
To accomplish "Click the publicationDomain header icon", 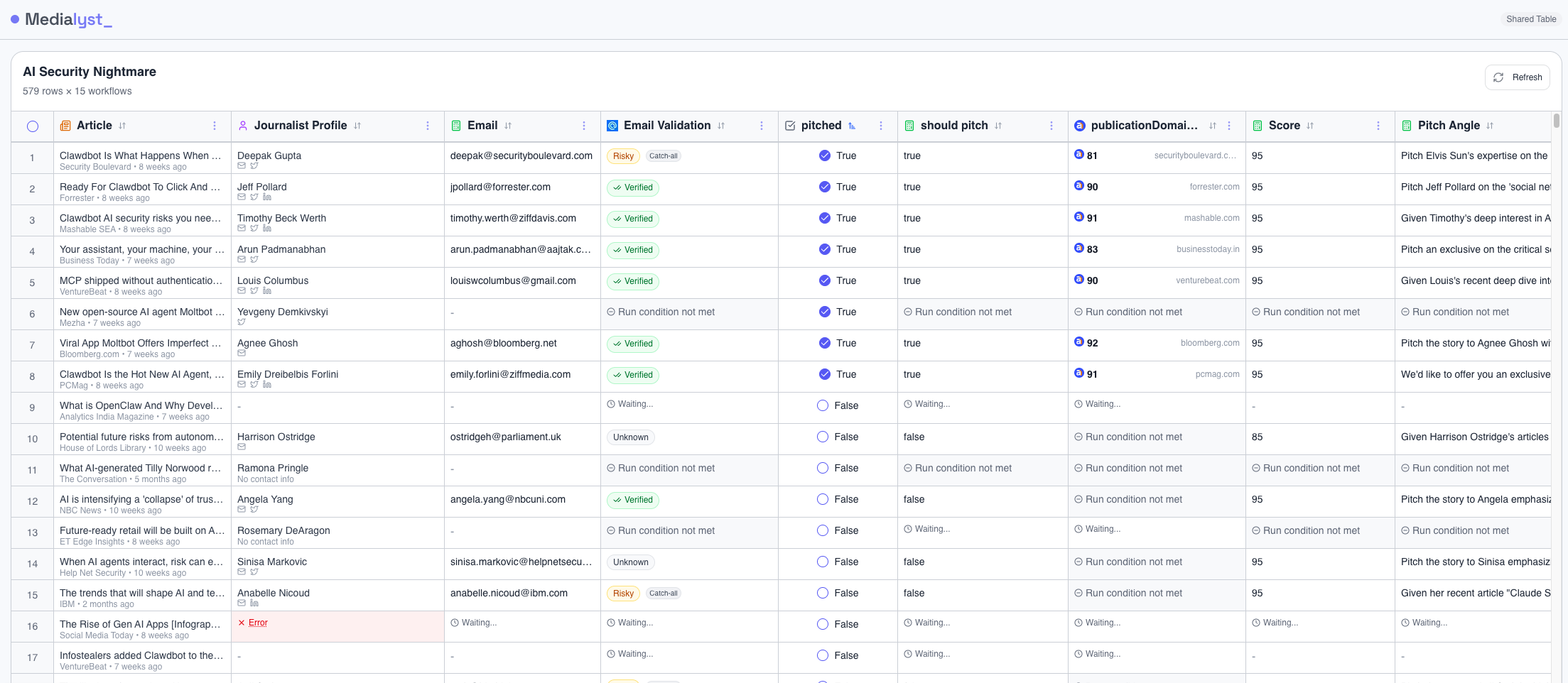I will [1080, 126].
